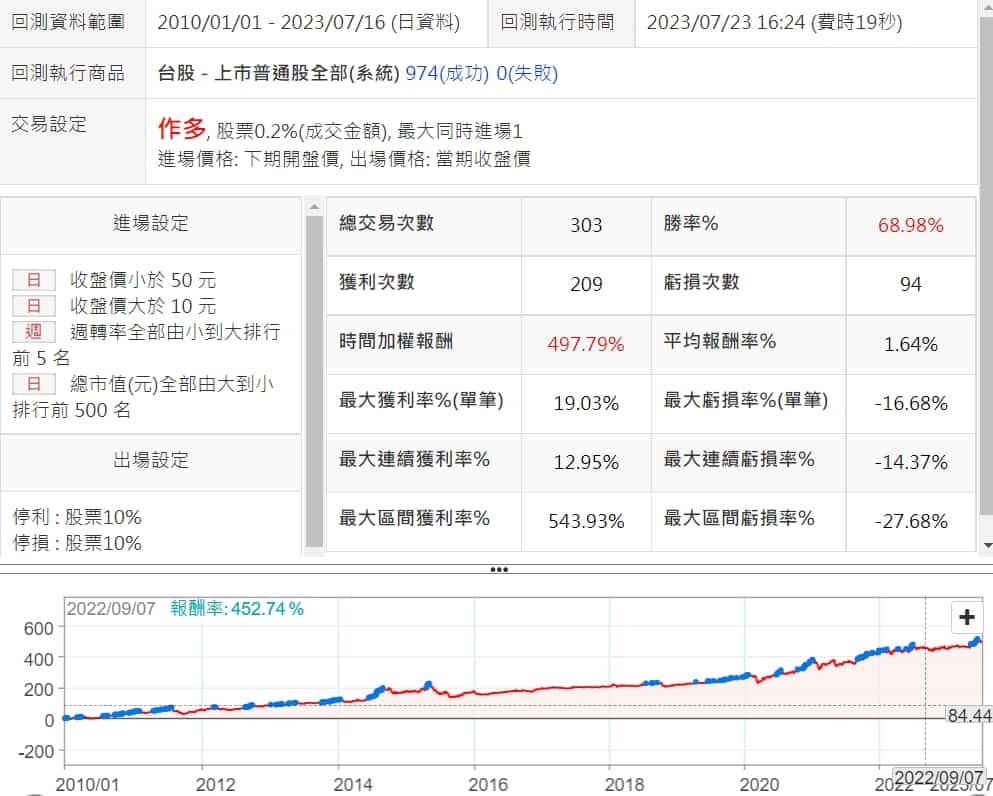The height and width of the screenshot is (796, 993).
Task: Click the 停利 : 股票10% exit rule
Action: click(x=78, y=517)
